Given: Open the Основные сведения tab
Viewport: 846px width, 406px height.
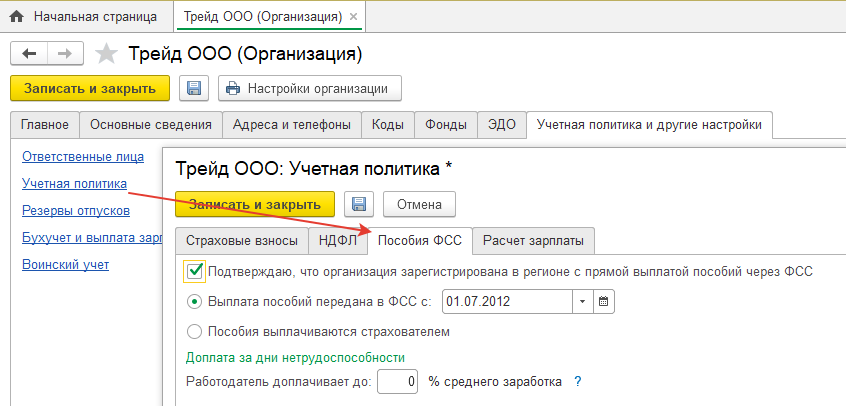Looking at the screenshot, I should coord(150,125).
